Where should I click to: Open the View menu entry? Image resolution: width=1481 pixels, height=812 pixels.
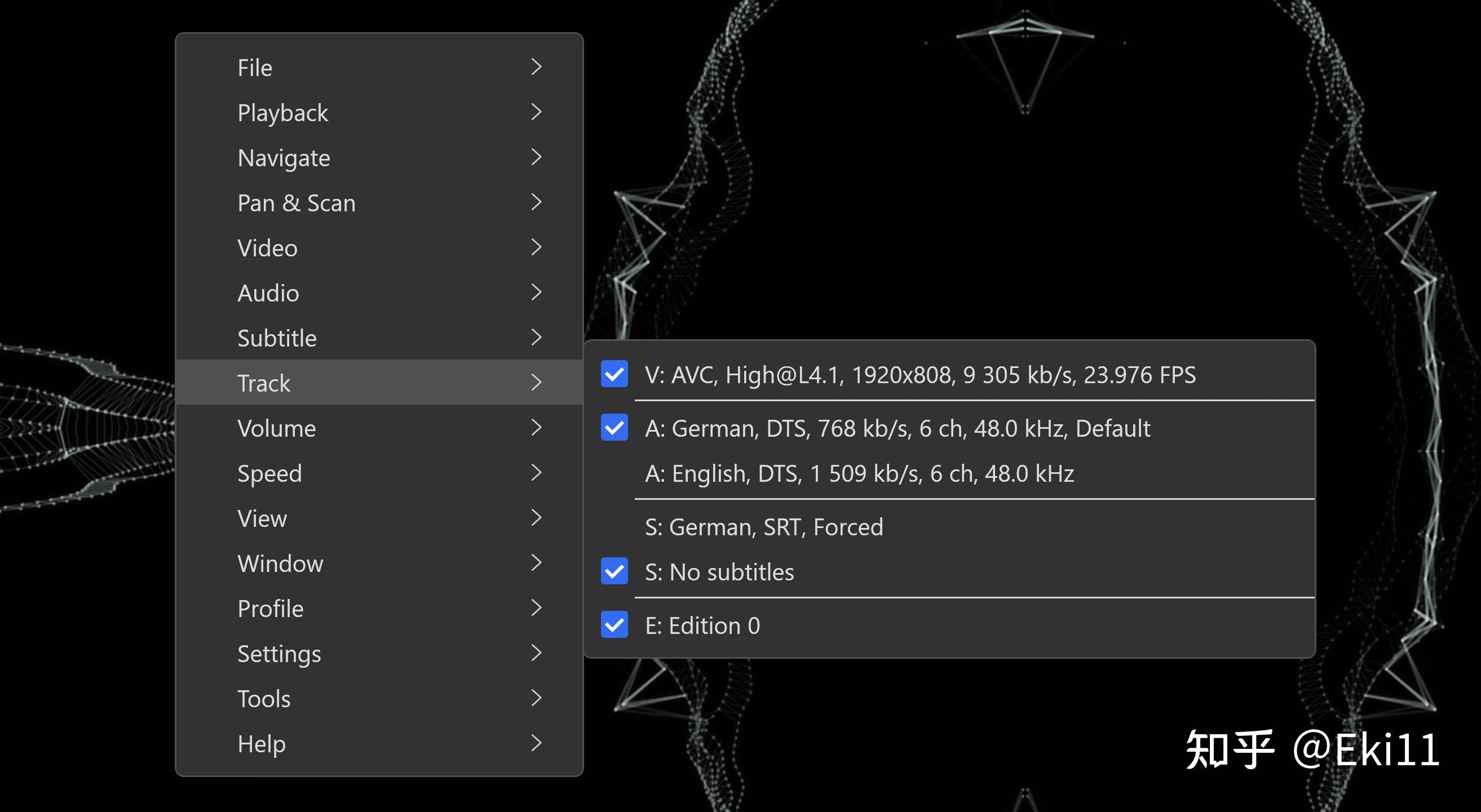click(262, 518)
